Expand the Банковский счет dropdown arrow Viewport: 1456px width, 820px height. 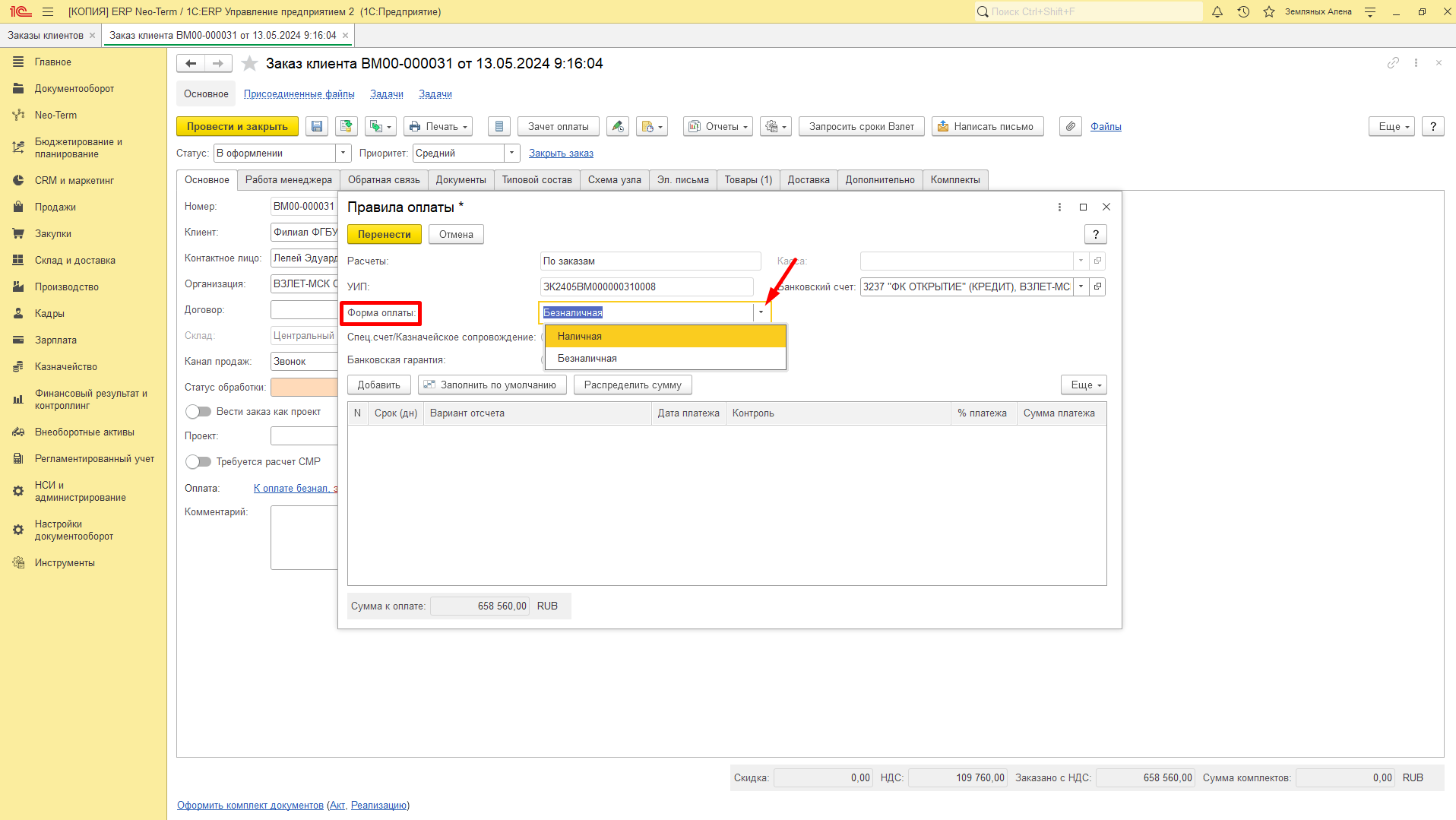(1081, 287)
